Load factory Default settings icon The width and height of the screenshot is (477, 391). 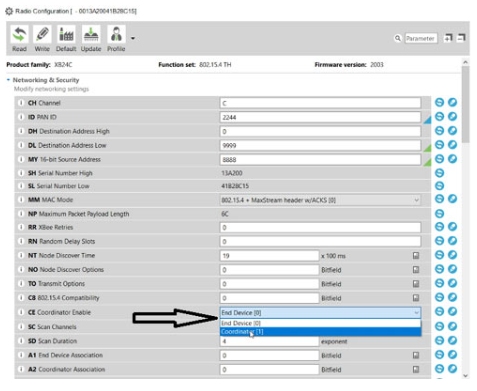point(66,34)
